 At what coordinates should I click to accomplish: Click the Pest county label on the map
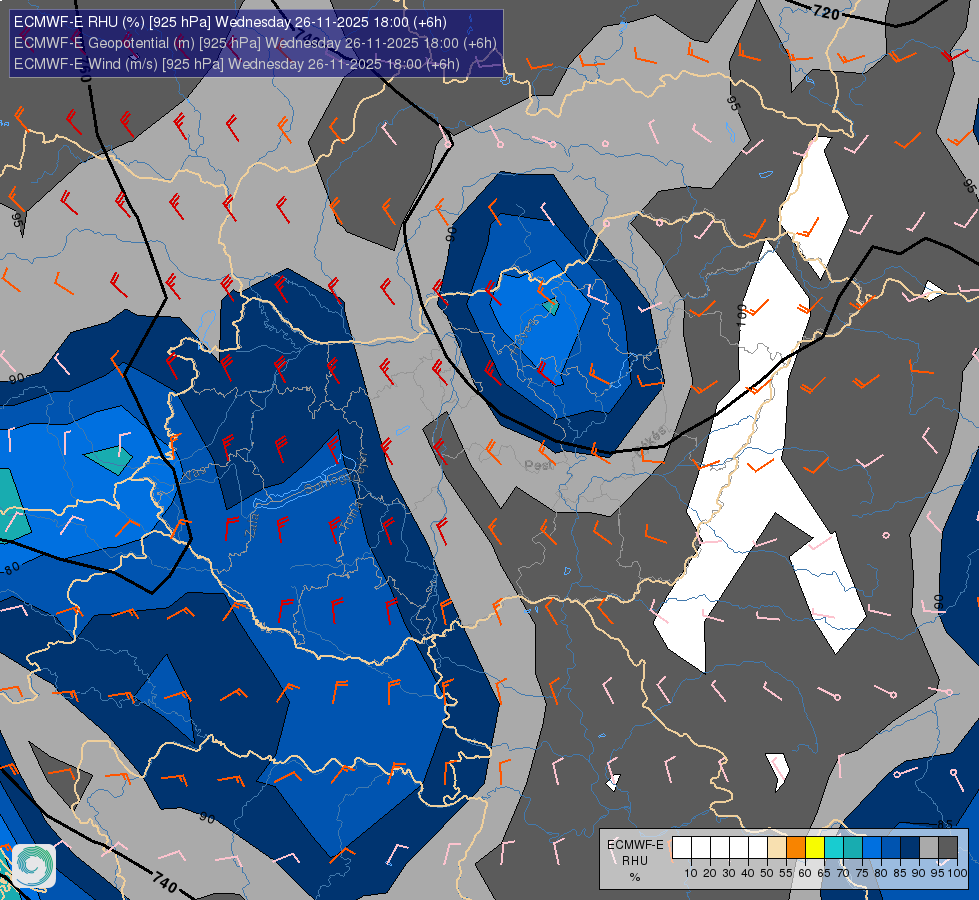click(x=539, y=465)
